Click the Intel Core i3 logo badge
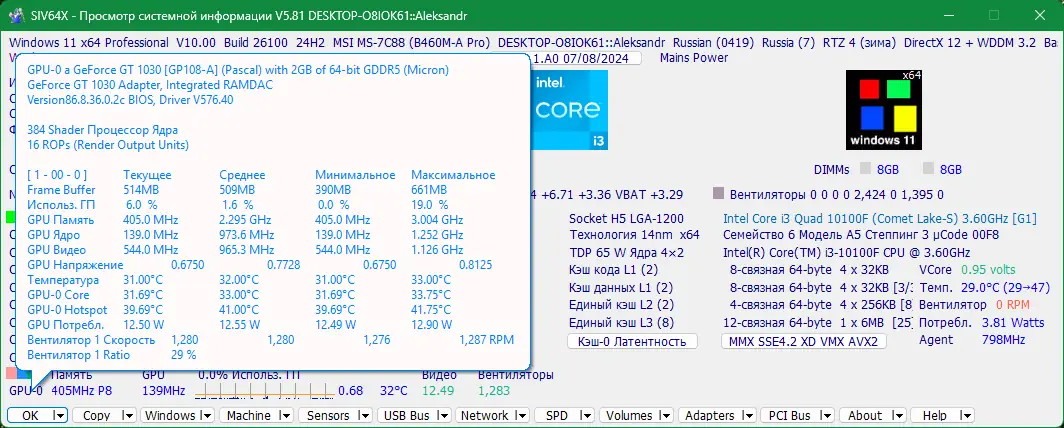Image resolution: width=1064 pixels, height=428 pixels. point(569,110)
